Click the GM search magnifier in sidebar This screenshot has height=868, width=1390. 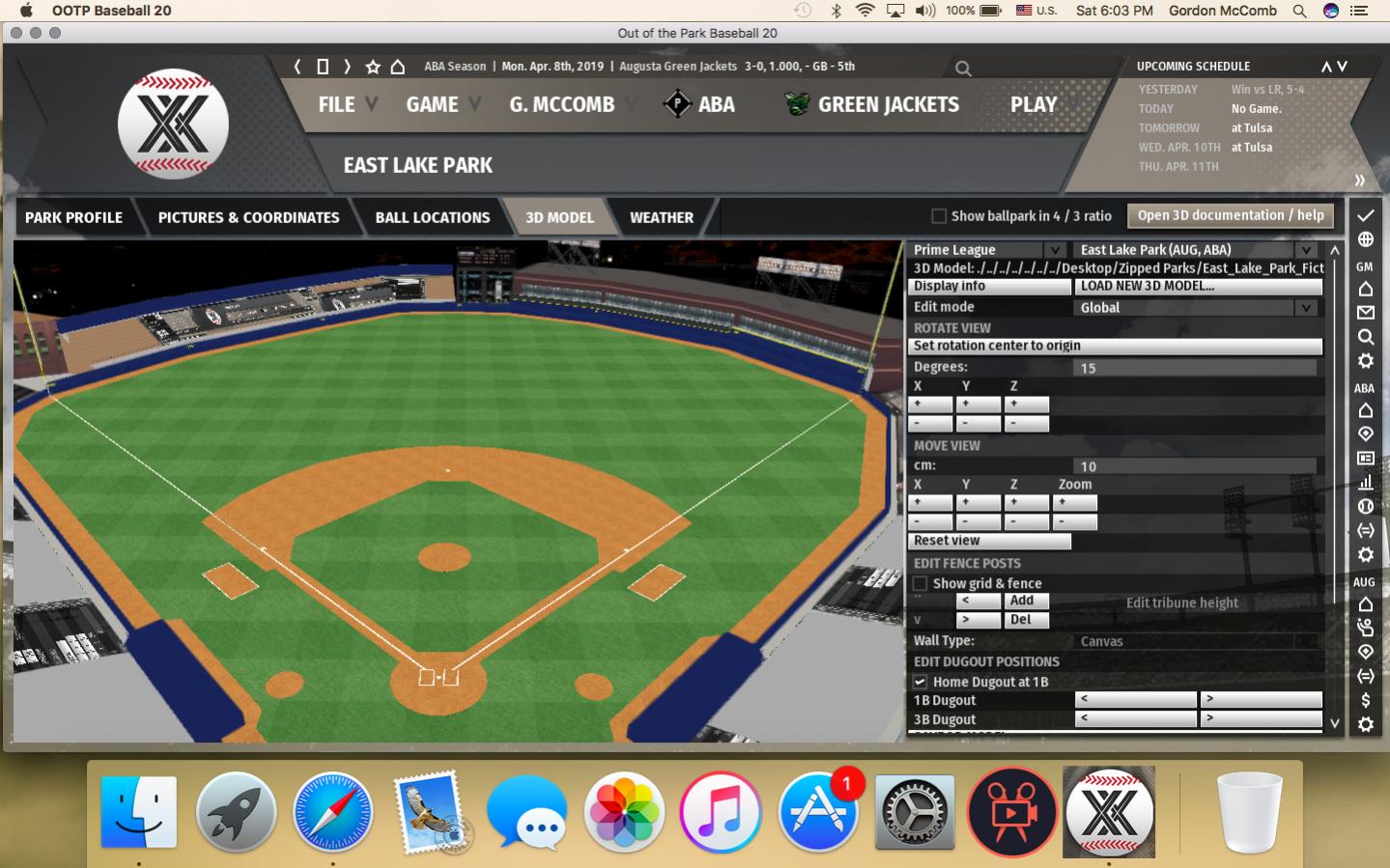pyautogui.click(x=1365, y=337)
